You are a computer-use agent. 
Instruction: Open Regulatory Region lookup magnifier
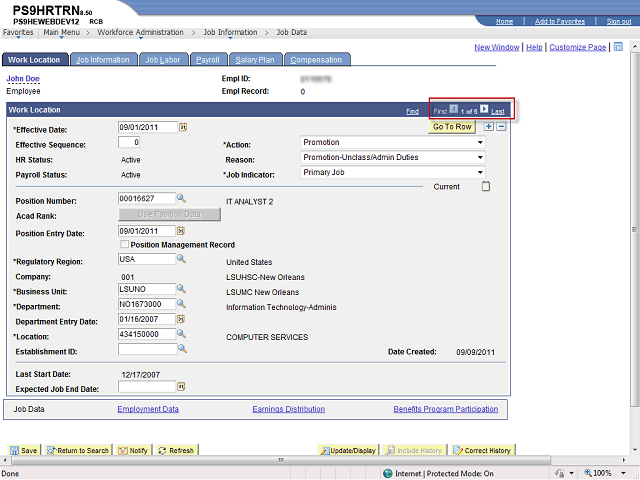point(181,259)
